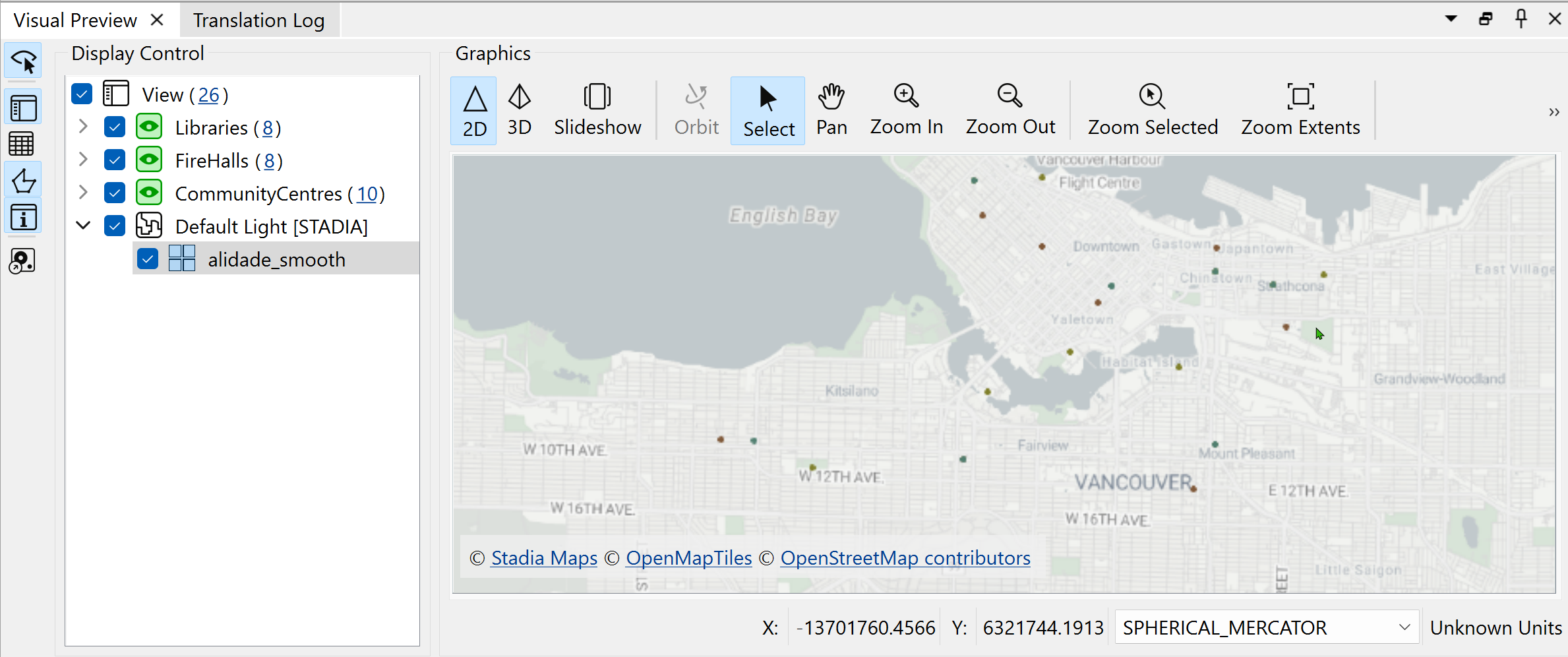Click the View table icon in tree
The height and width of the screenshot is (657, 1568).
point(116,94)
